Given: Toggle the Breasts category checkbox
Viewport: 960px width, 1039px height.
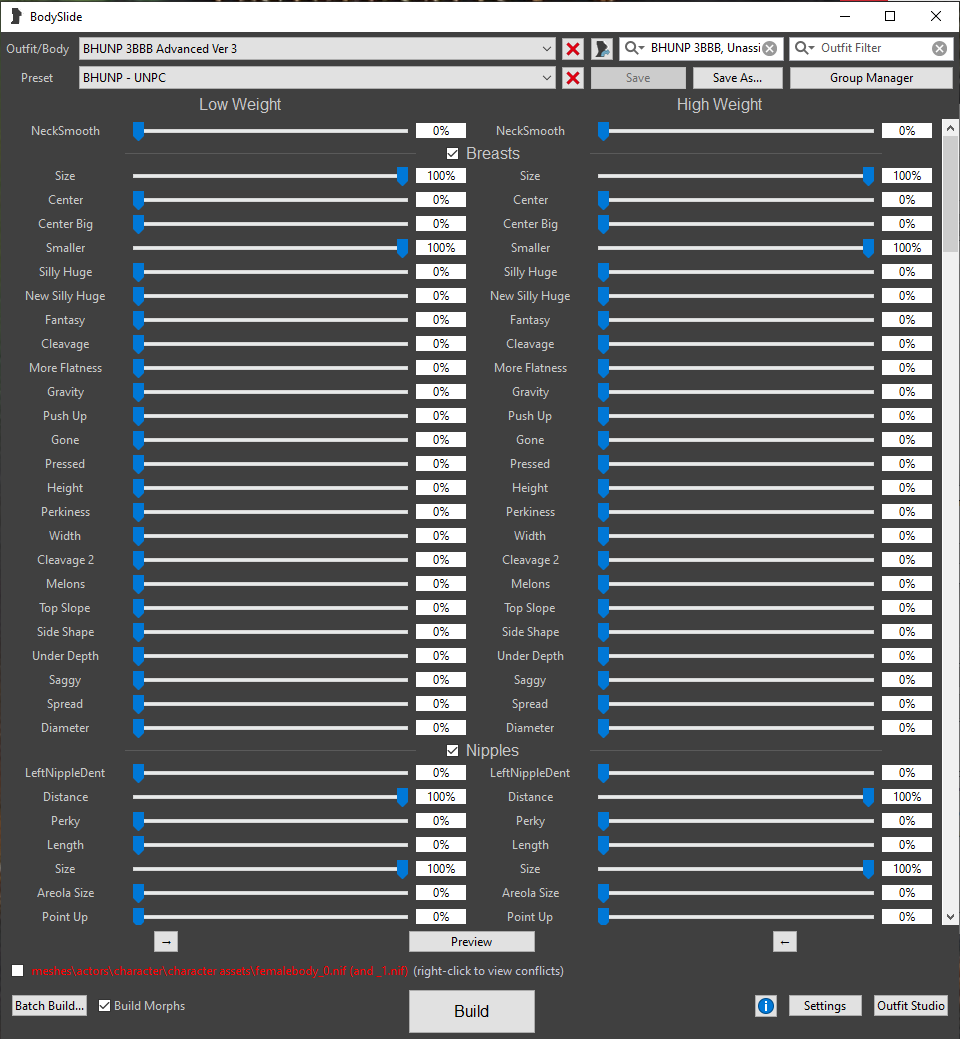Looking at the screenshot, I should tap(453, 154).
